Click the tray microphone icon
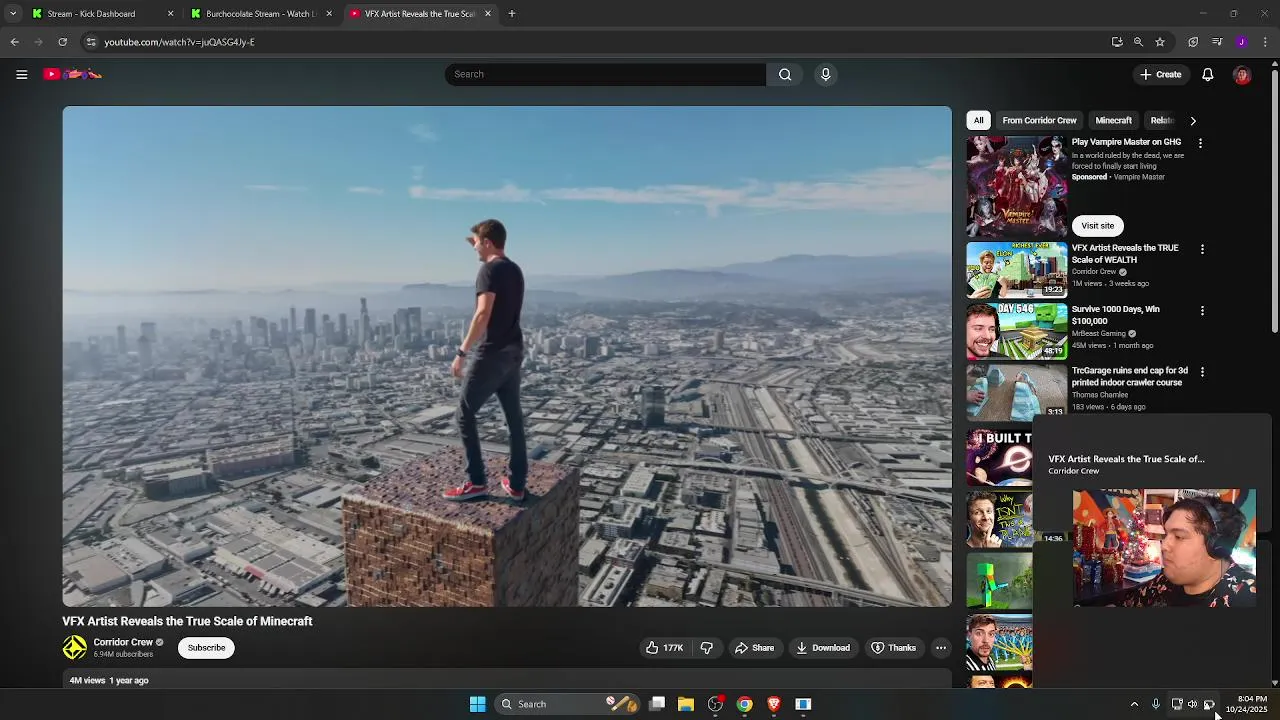 (1155, 704)
